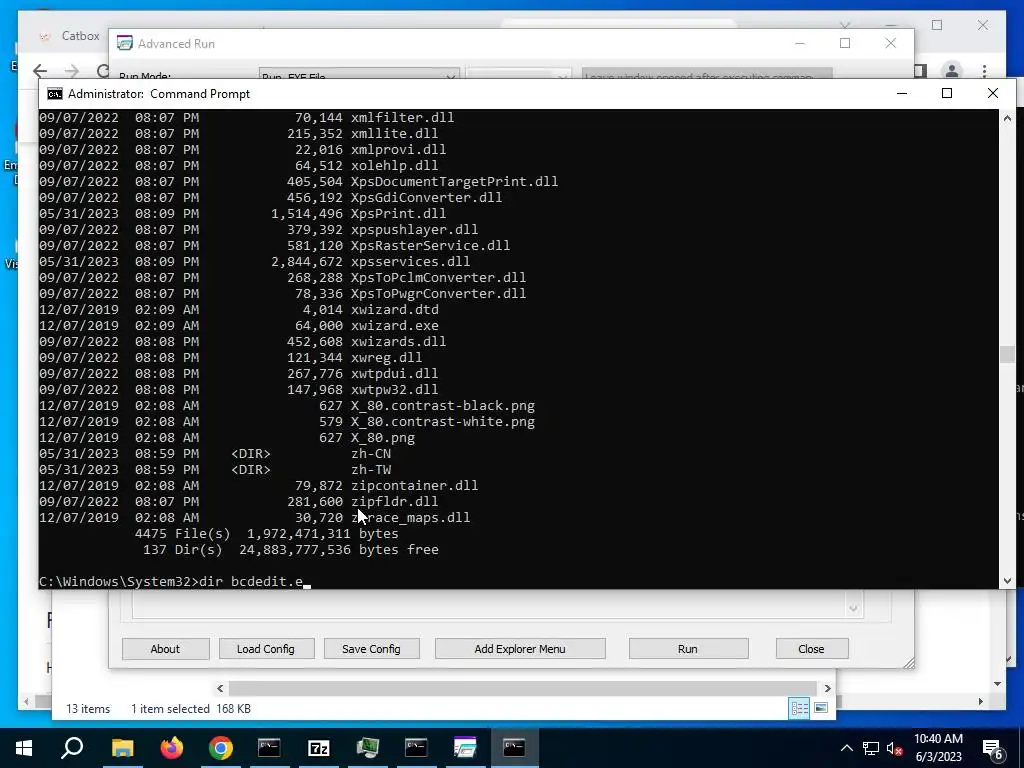Open the first console window taskbar icon
This screenshot has height=768, width=1024.
269,748
